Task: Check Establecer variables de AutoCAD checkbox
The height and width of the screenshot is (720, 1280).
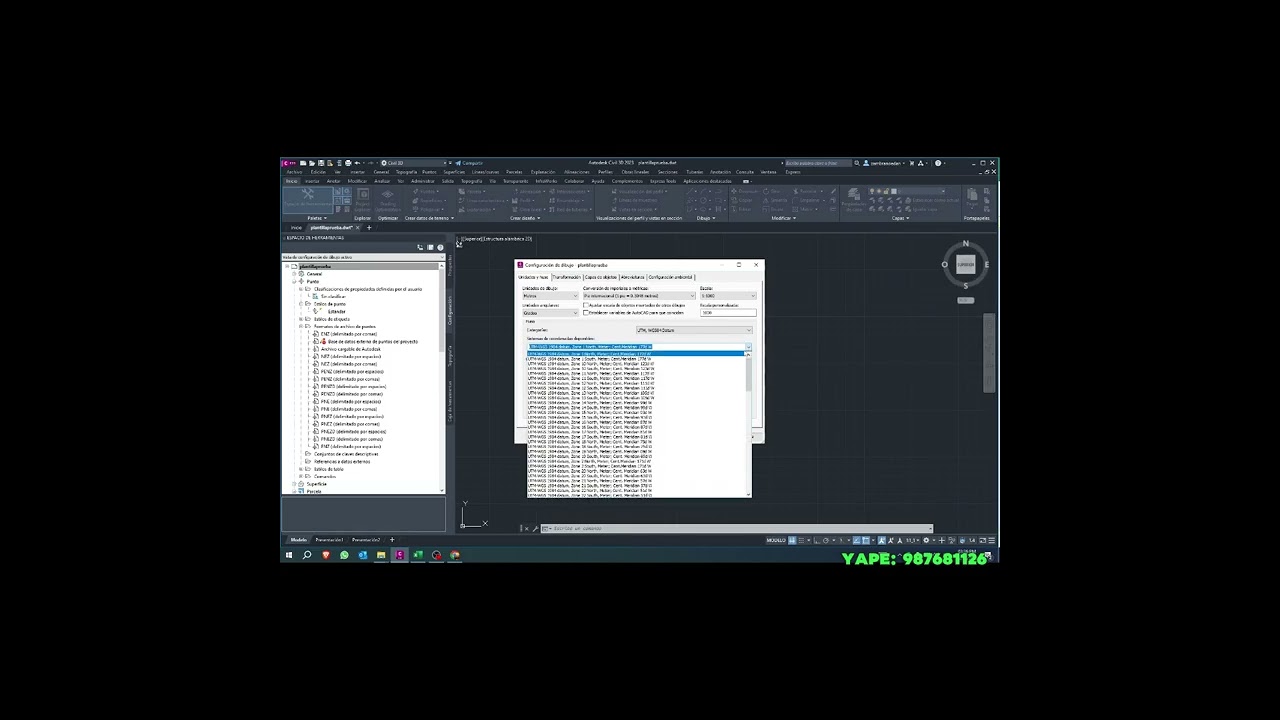Action: [586, 313]
